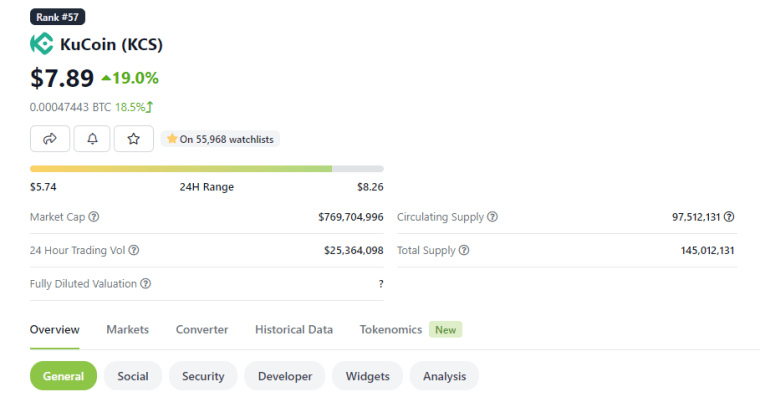Click the Fully Diluted Valuation info icon
This screenshot has height=402, width=760.
click(x=146, y=284)
